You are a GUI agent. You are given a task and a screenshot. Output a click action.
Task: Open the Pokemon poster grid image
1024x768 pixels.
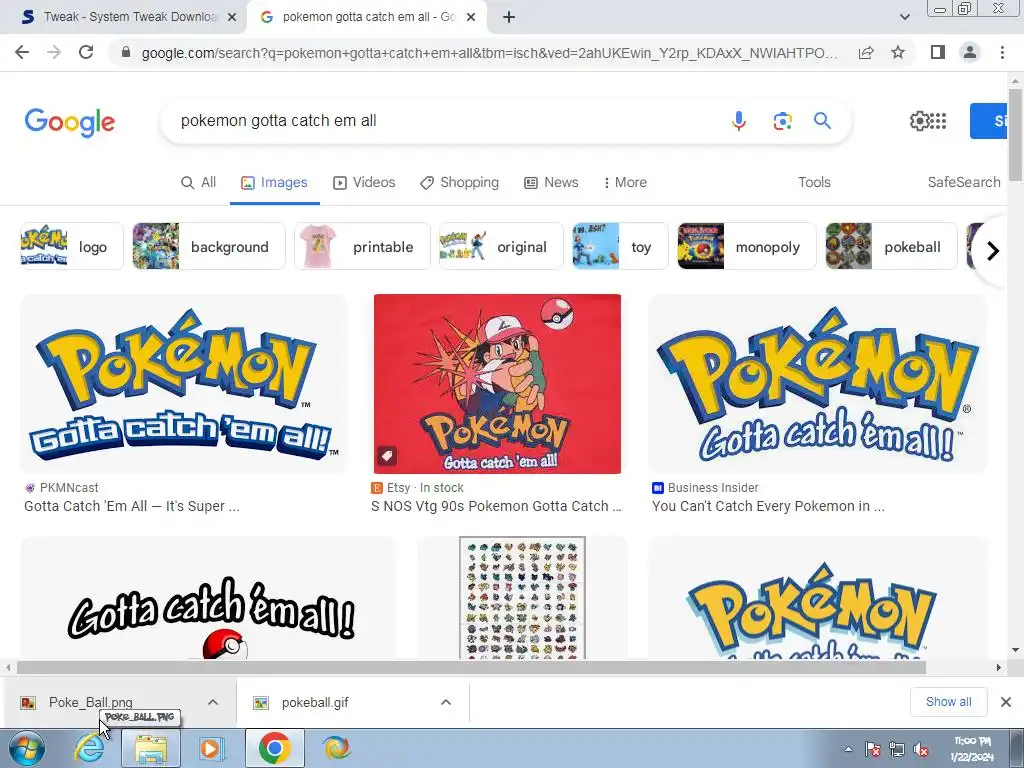[522, 598]
